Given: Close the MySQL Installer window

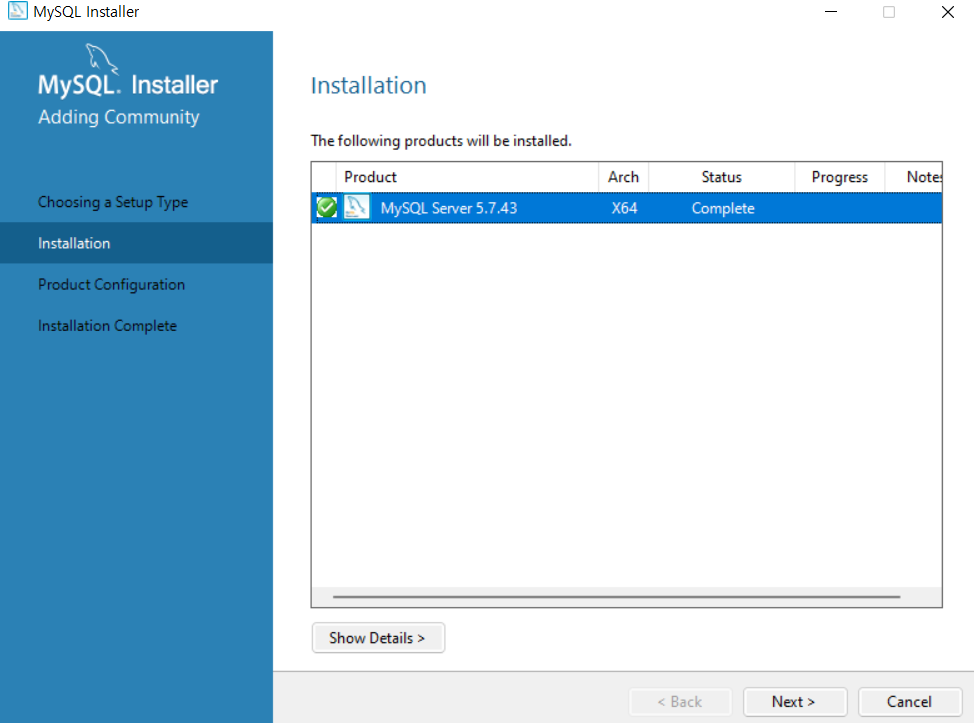Looking at the screenshot, I should click(x=947, y=12).
